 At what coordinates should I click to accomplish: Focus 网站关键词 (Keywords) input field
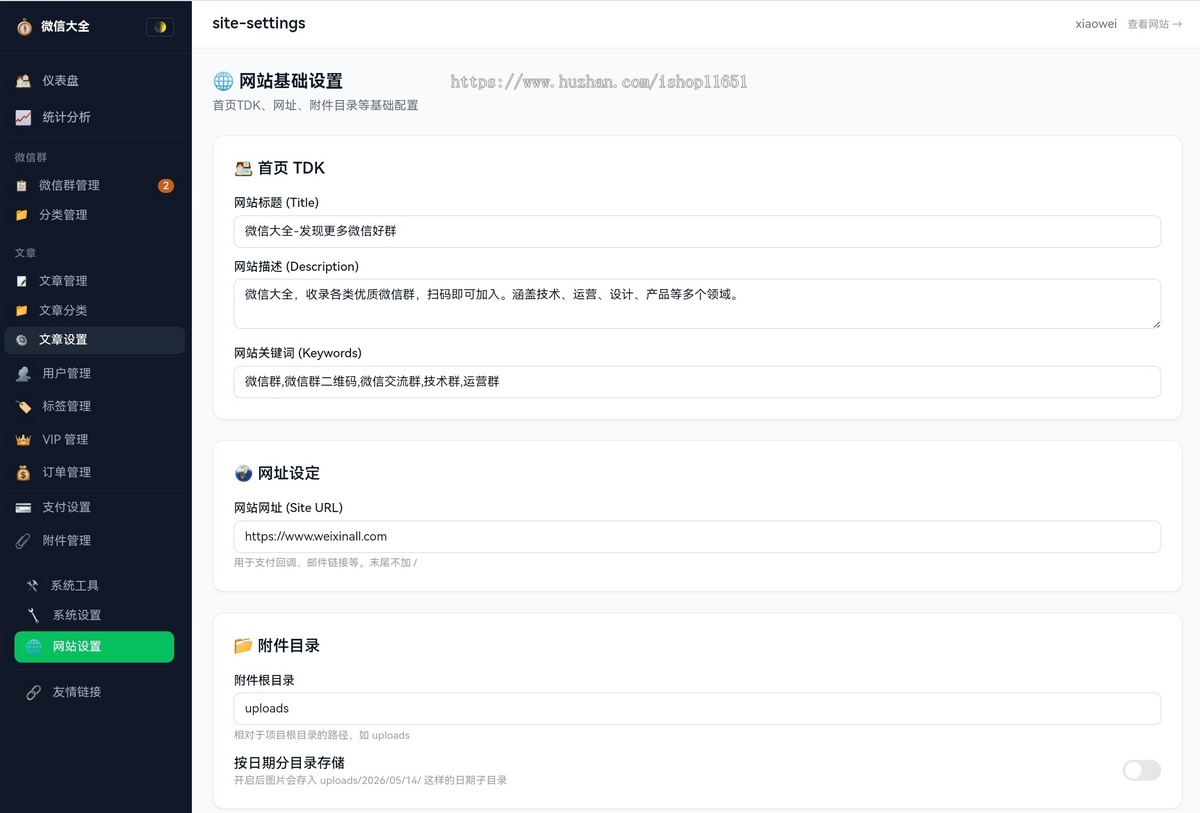[x=697, y=382]
